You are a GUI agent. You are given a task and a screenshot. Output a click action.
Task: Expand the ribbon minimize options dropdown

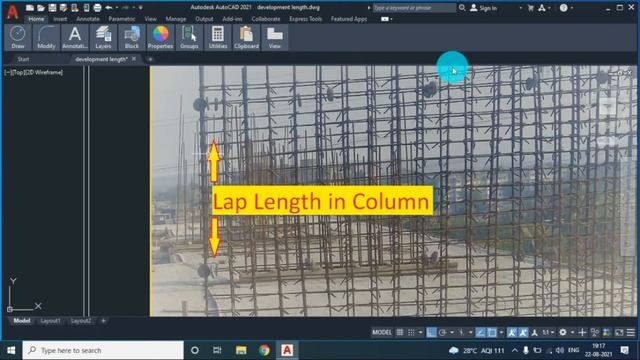(391, 19)
